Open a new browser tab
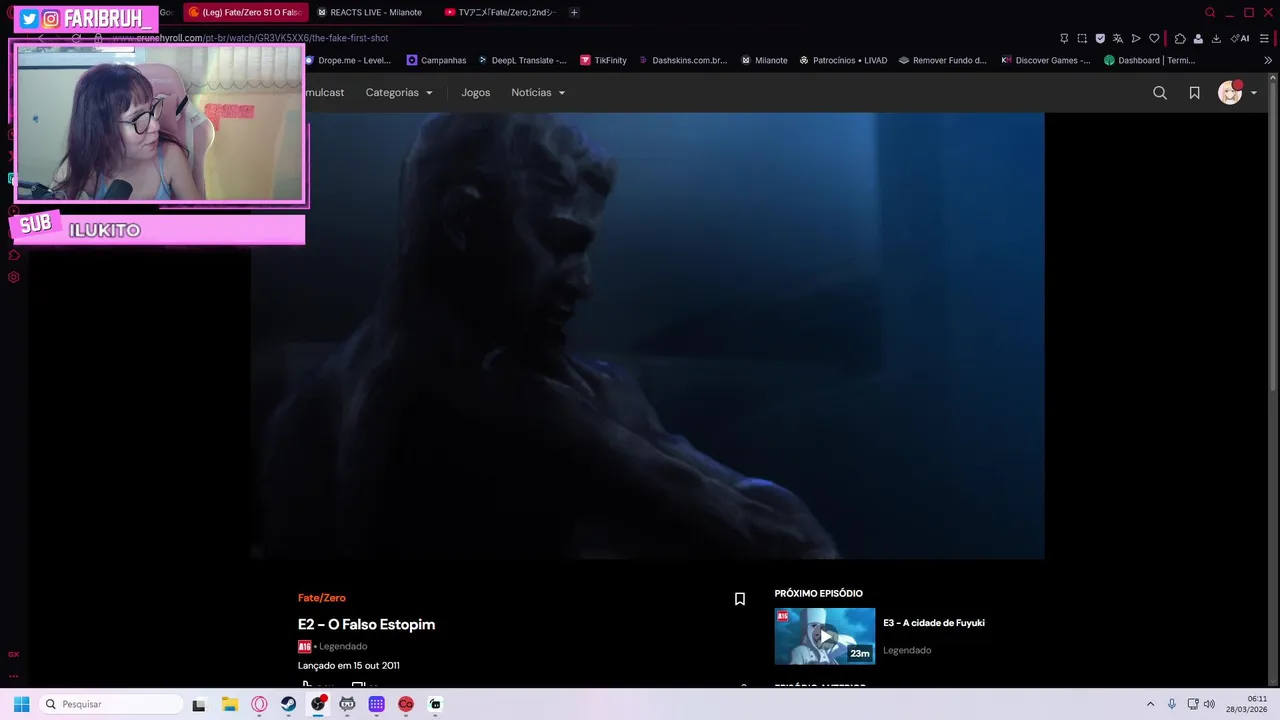 pos(574,12)
